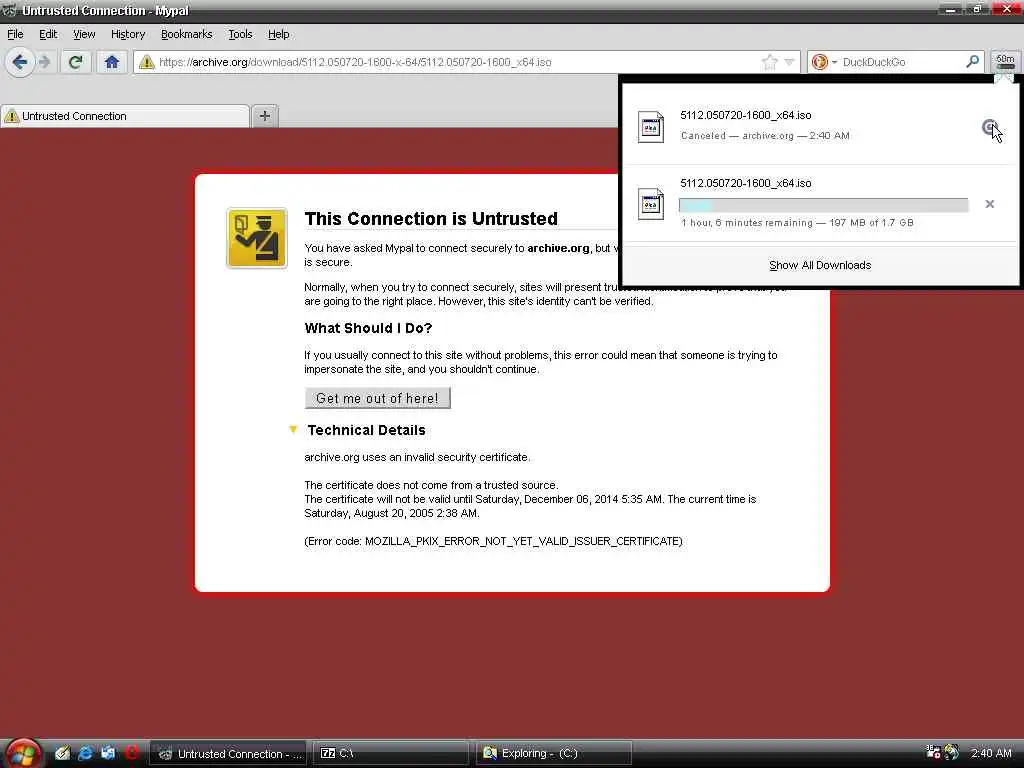
Task: Click the first quick launch icon
Action: (x=62, y=753)
